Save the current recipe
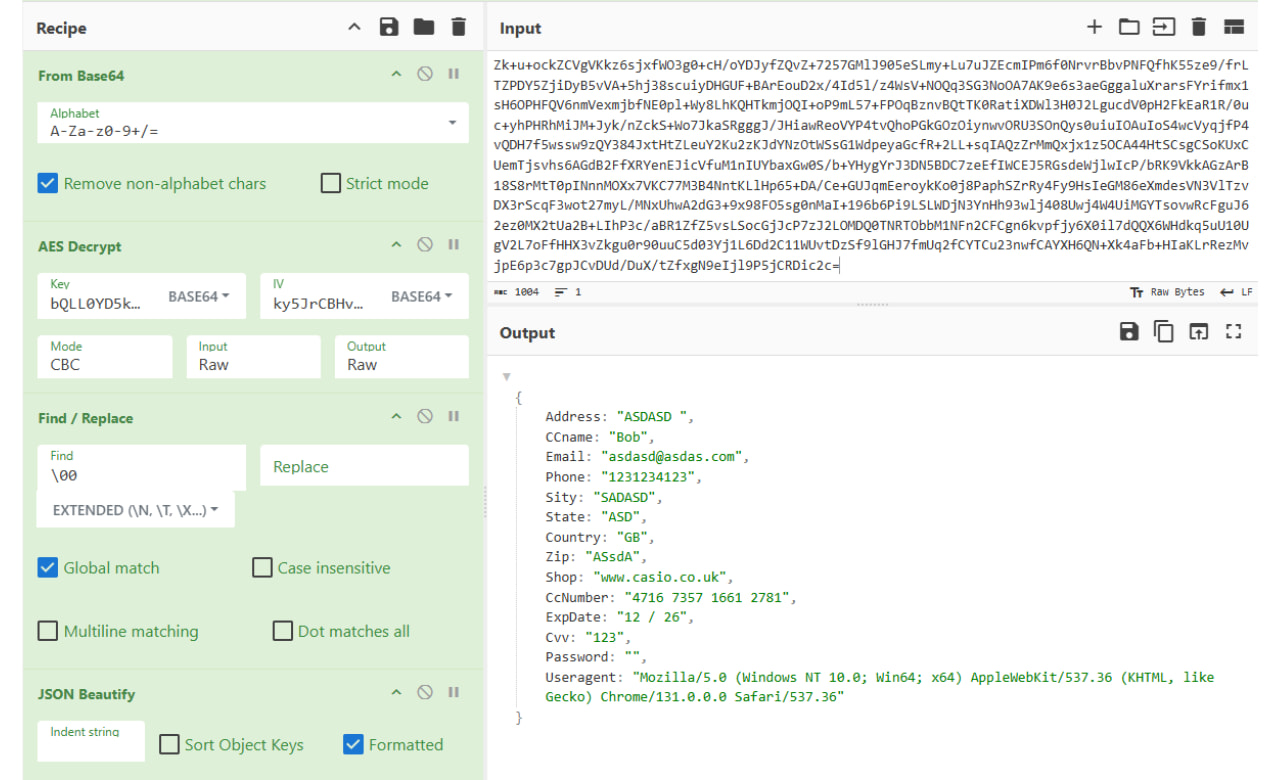 point(389,27)
